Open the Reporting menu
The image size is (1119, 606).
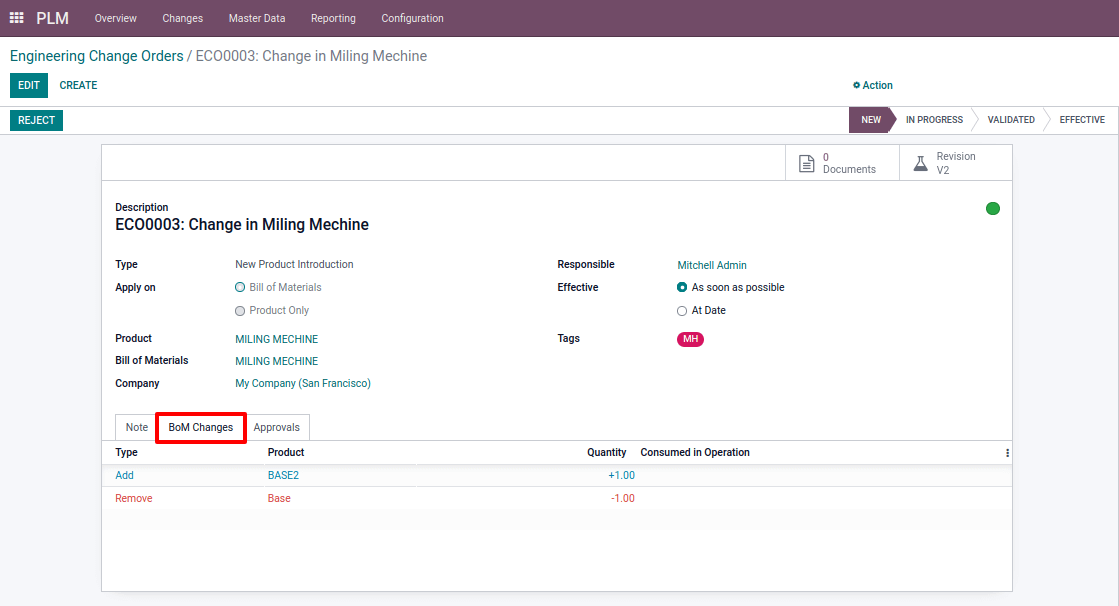coord(333,18)
